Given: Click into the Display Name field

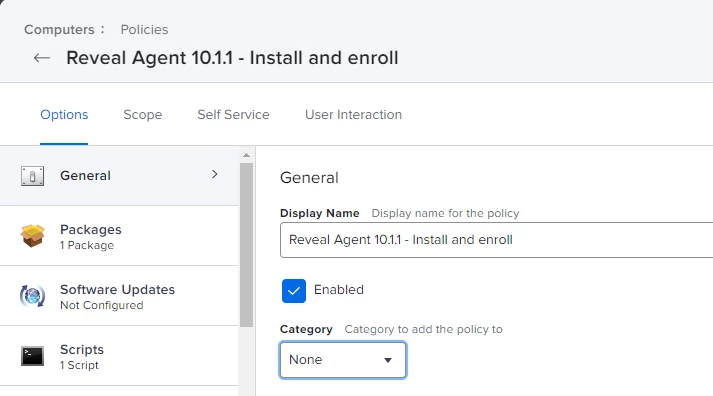Looking at the screenshot, I should click(497, 240).
